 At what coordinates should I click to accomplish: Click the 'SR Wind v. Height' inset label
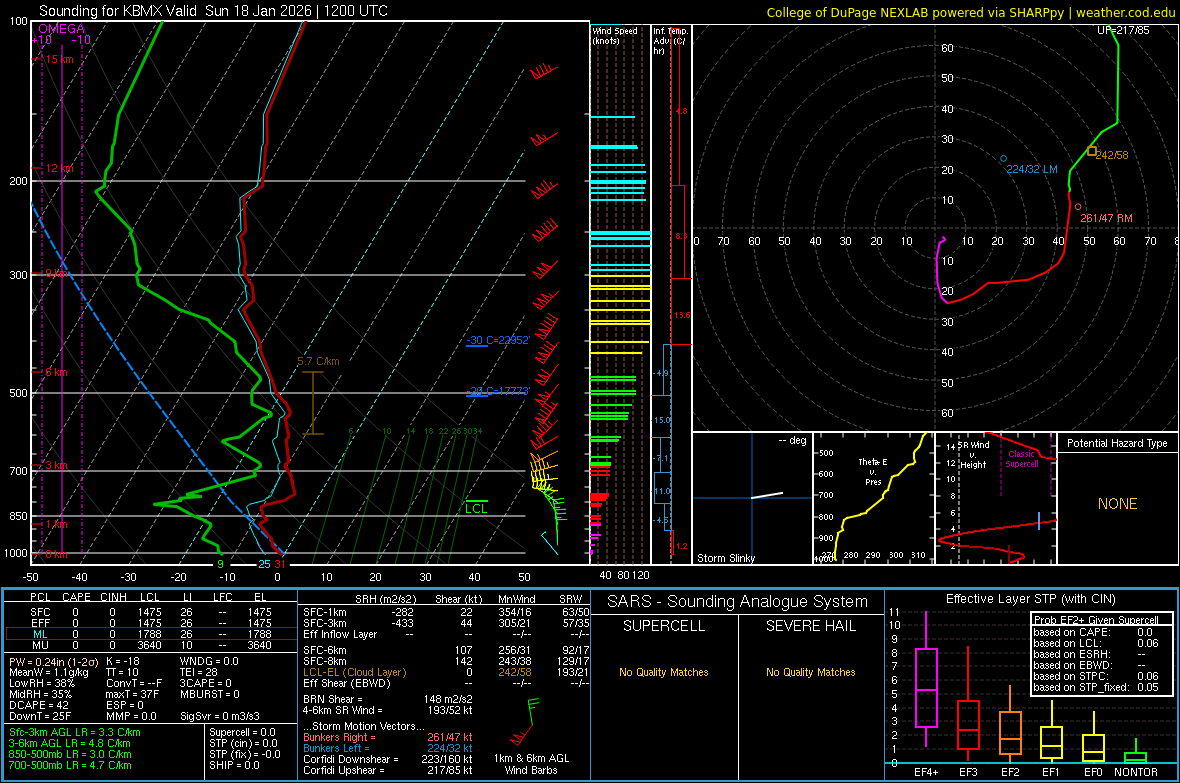(974, 455)
